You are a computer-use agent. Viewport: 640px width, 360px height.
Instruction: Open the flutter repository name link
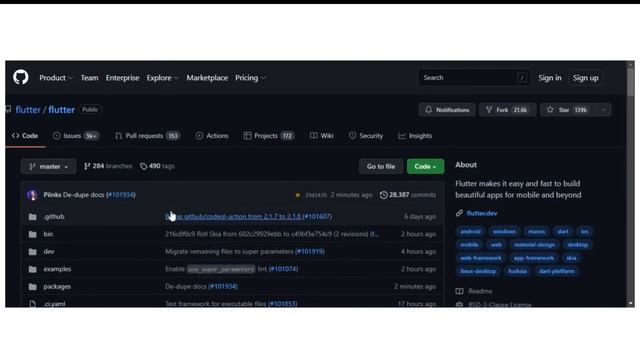pos(61,109)
